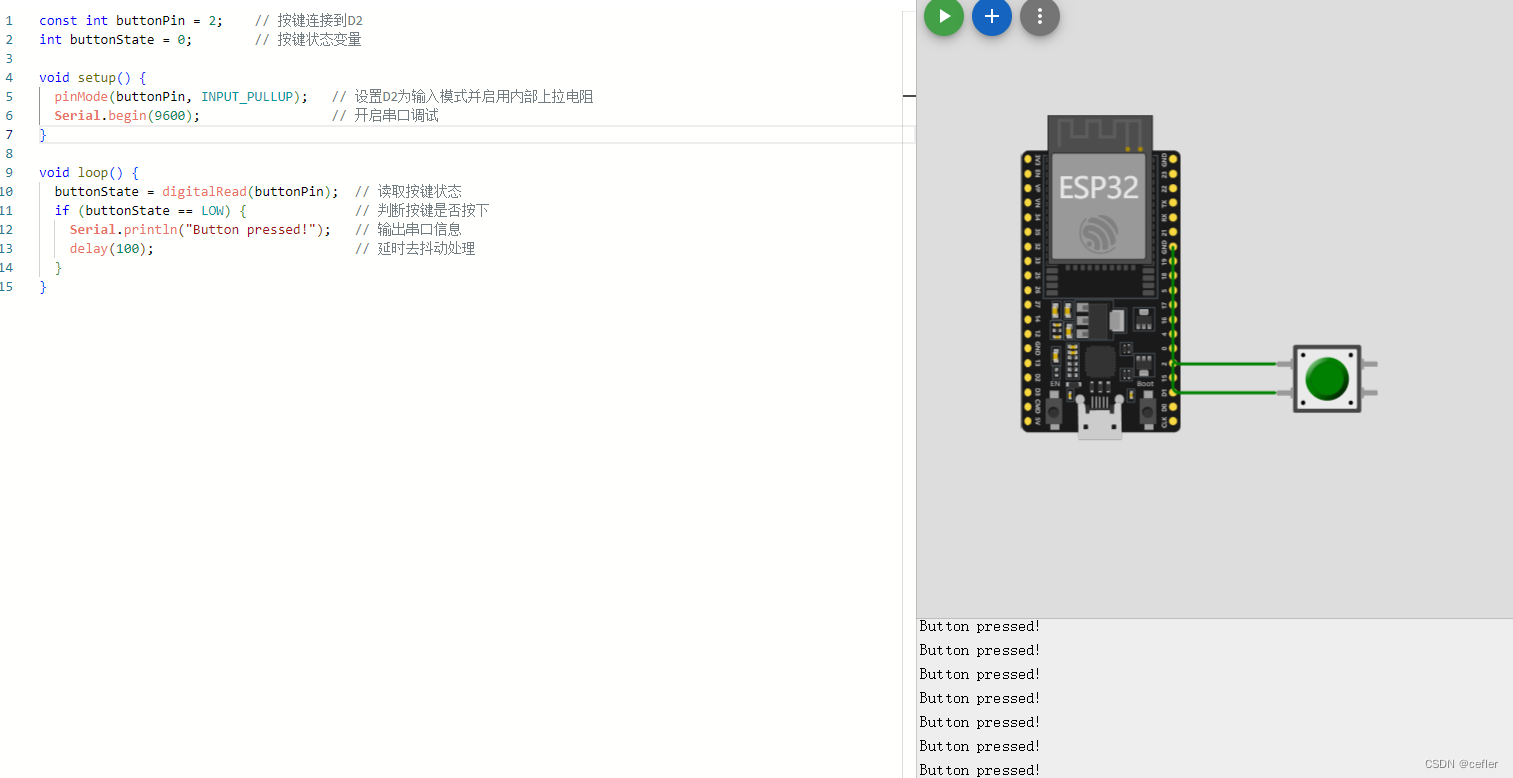
Task: Click the comment '// 判断按键是否按下'
Action: tap(422, 210)
